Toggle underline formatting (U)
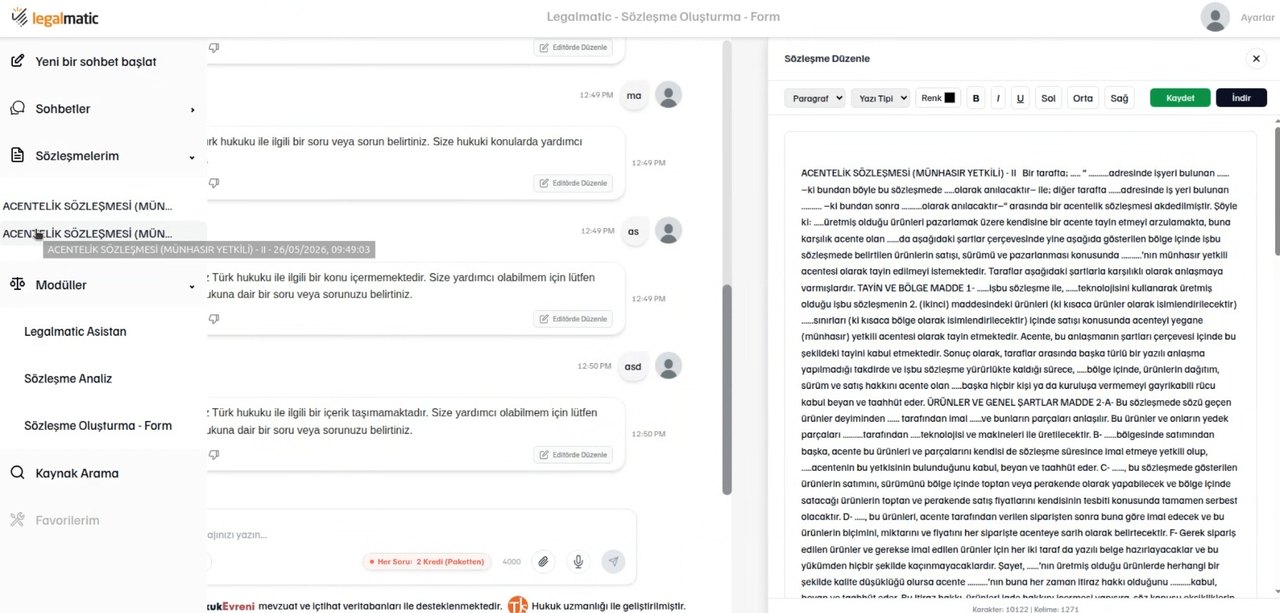The width and height of the screenshot is (1280, 613). (1020, 98)
